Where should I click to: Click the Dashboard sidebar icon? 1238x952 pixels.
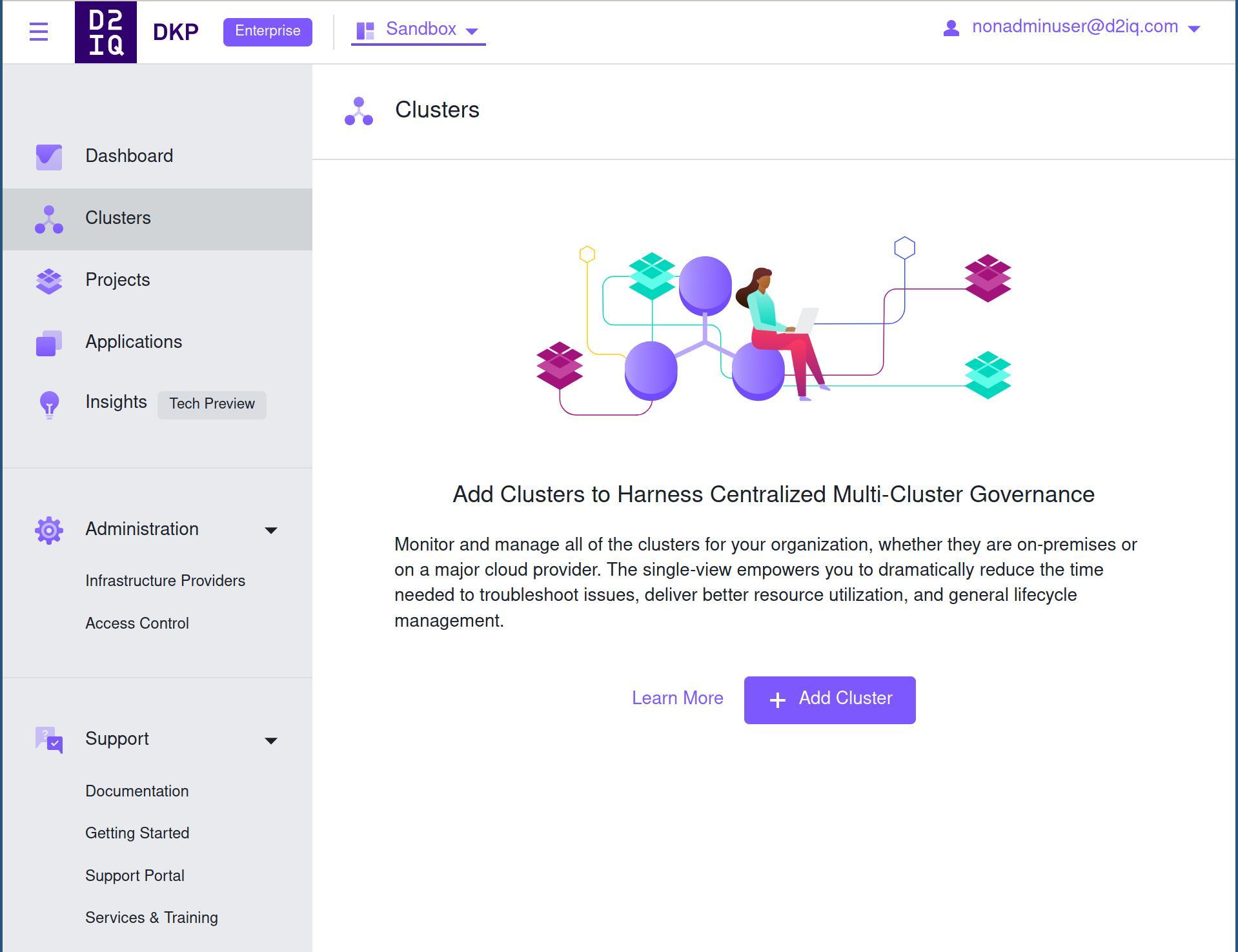[x=49, y=157]
